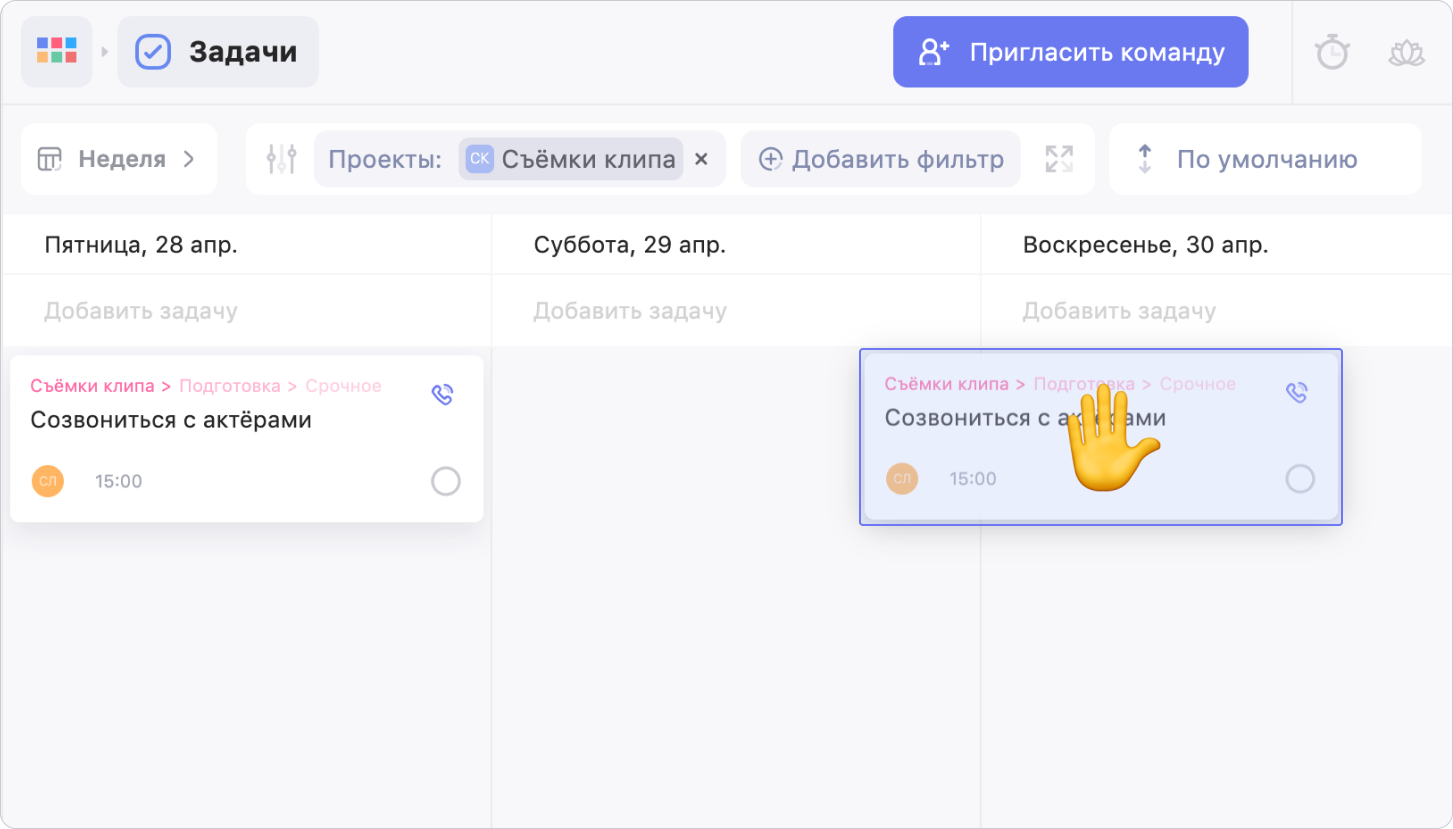Click the person-plus icon on invite button
Screen dimensions: 1453x829
coord(933,52)
